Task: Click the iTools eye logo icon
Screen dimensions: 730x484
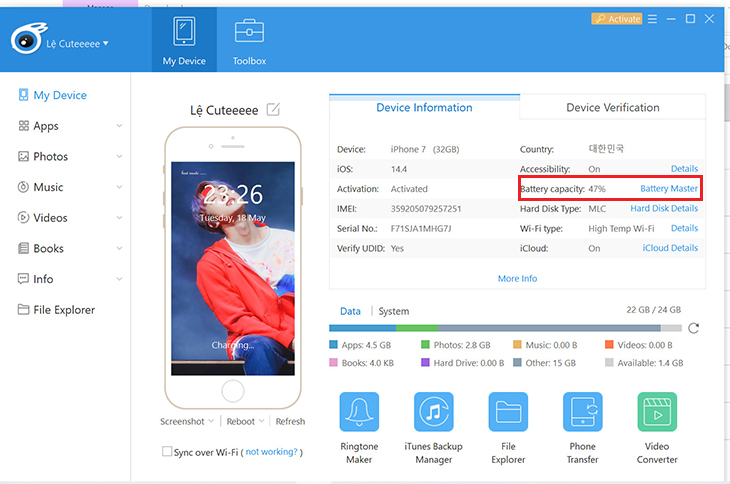Action: tap(28, 39)
